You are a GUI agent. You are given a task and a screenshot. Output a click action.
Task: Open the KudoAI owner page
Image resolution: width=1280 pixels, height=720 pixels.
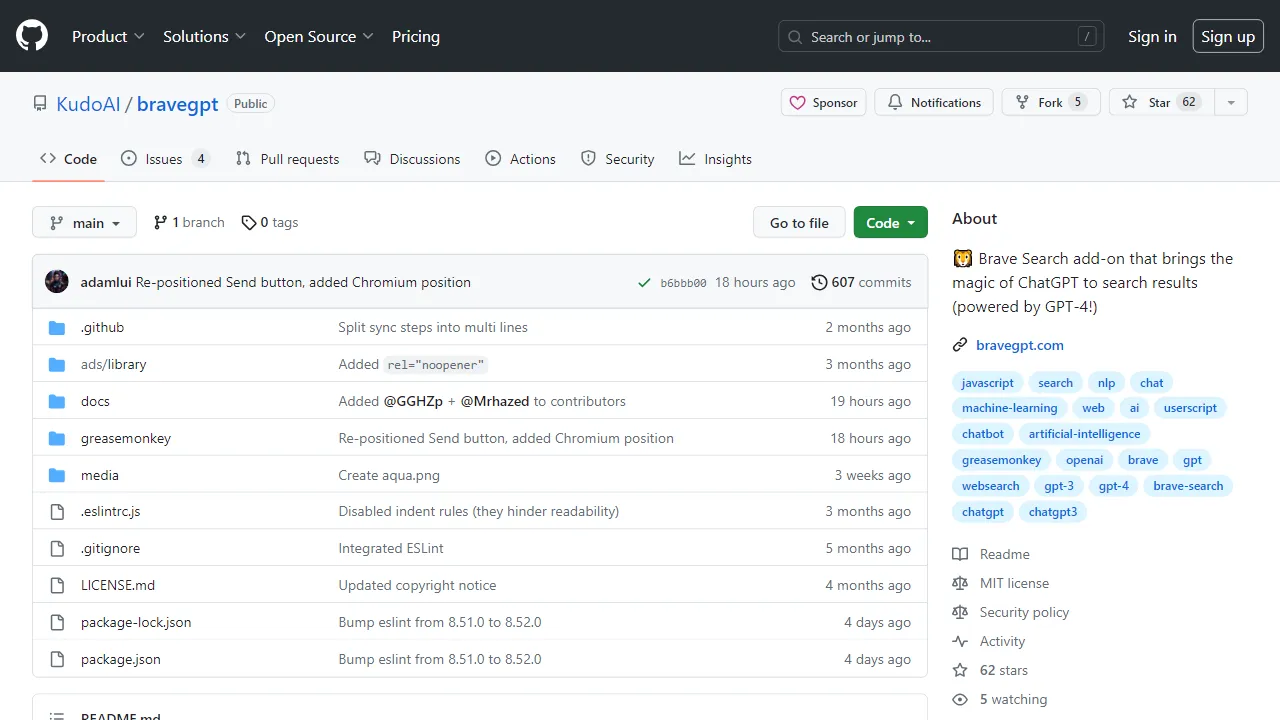point(88,104)
